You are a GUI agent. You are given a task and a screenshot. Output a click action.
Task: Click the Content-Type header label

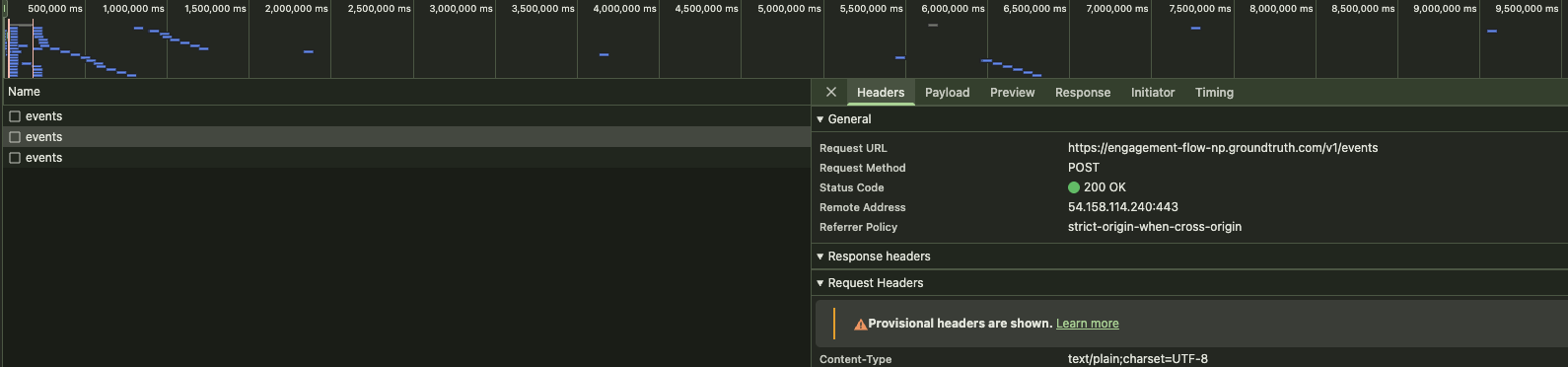click(855, 359)
